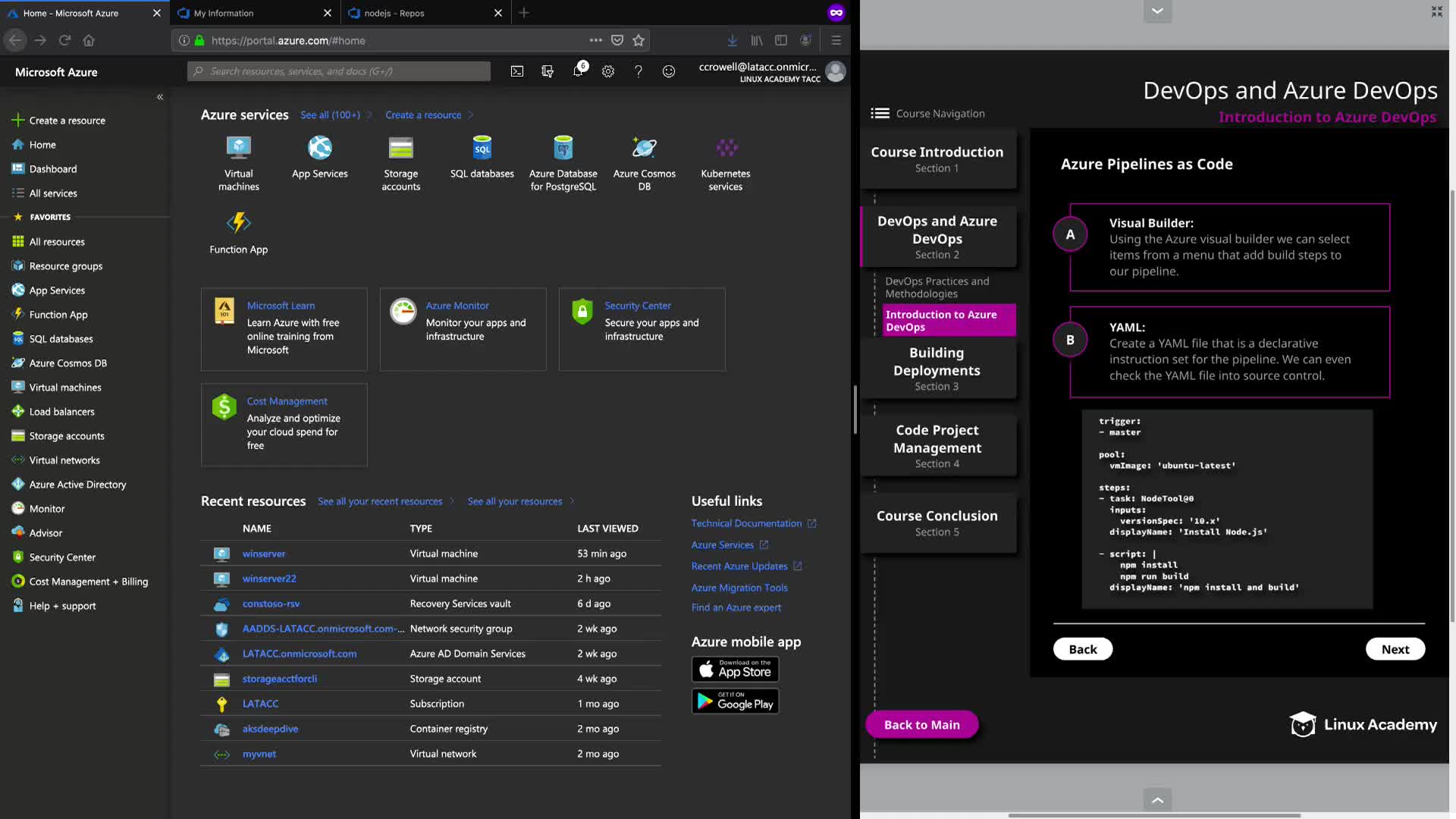Open the Virtual machines service icon
Viewport: 1456px width, 819px height.
238,148
